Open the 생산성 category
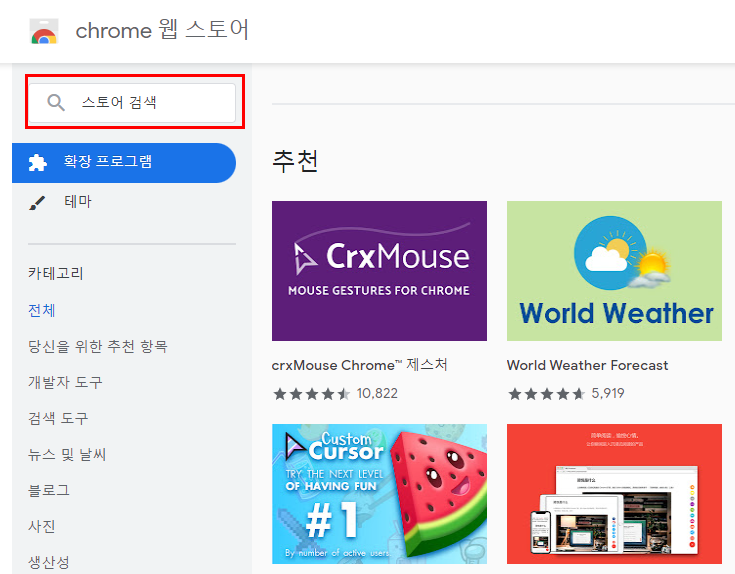Screen dimensions: 735x574 pyautogui.click(x=49, y=562)
